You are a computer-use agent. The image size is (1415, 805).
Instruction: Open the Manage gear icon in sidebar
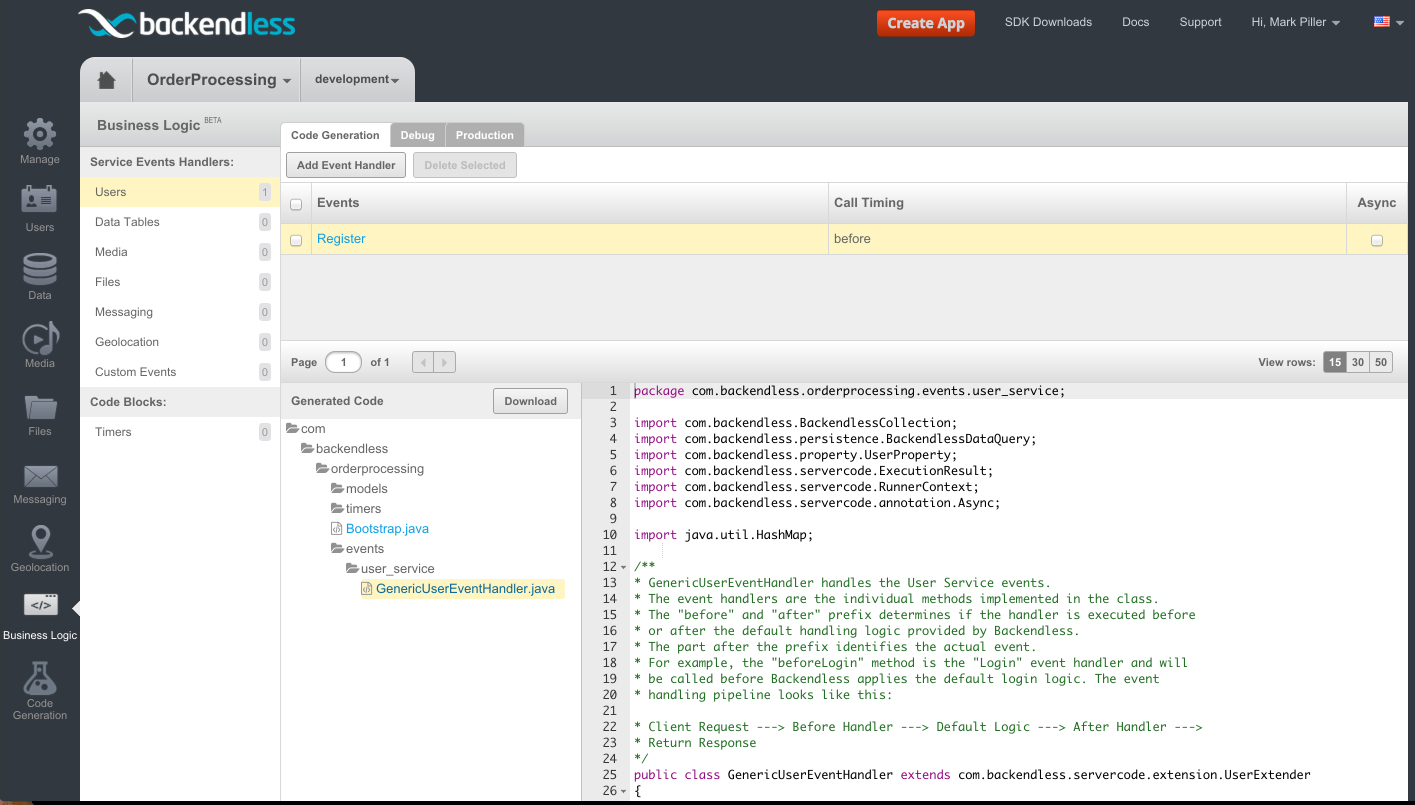point(40,134)
